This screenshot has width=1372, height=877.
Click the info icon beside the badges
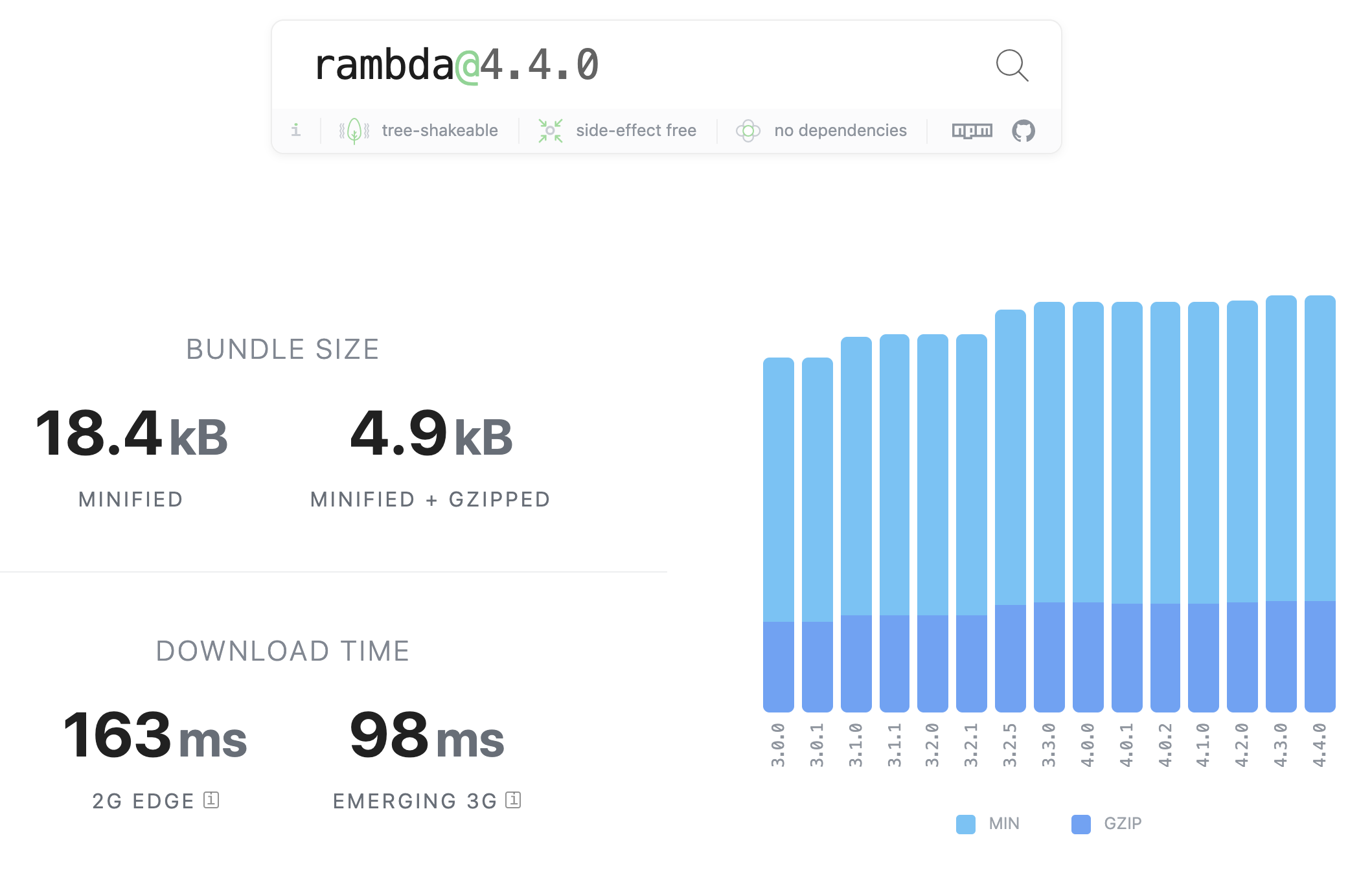point(297,130)
